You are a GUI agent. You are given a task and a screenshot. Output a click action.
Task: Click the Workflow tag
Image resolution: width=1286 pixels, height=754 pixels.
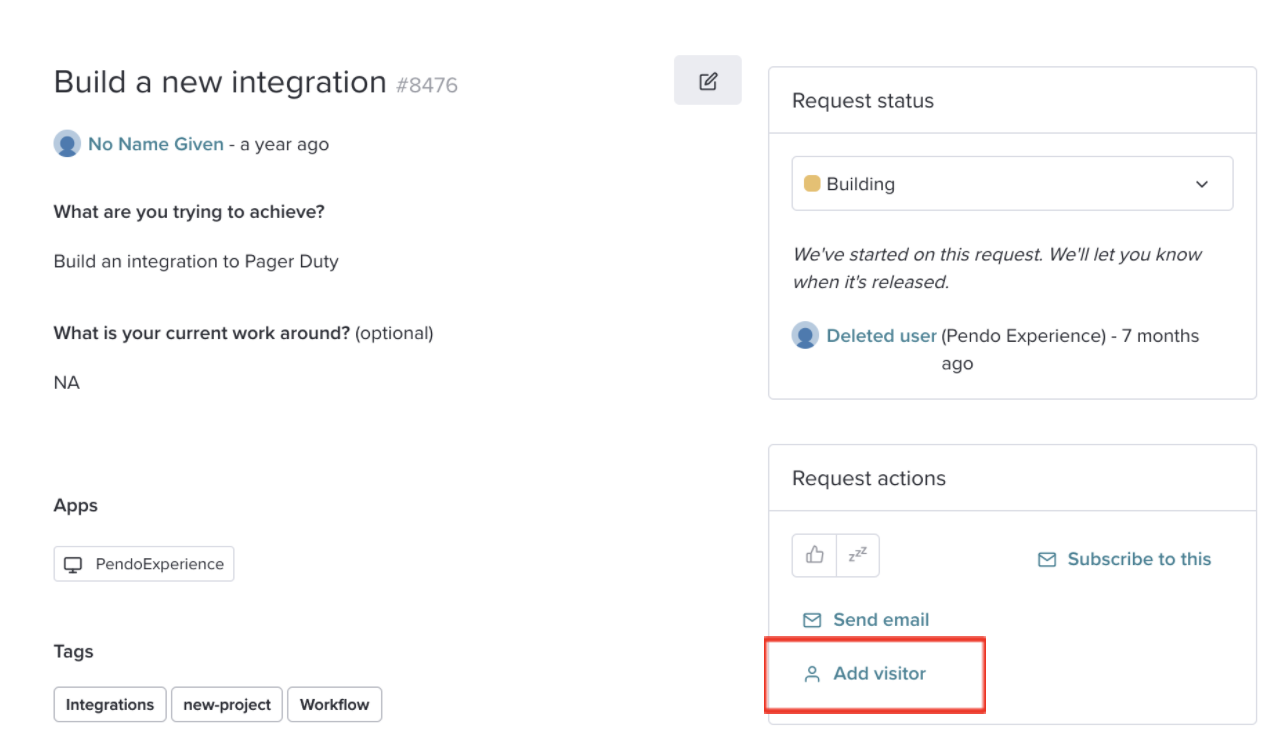tap(334, 704)
